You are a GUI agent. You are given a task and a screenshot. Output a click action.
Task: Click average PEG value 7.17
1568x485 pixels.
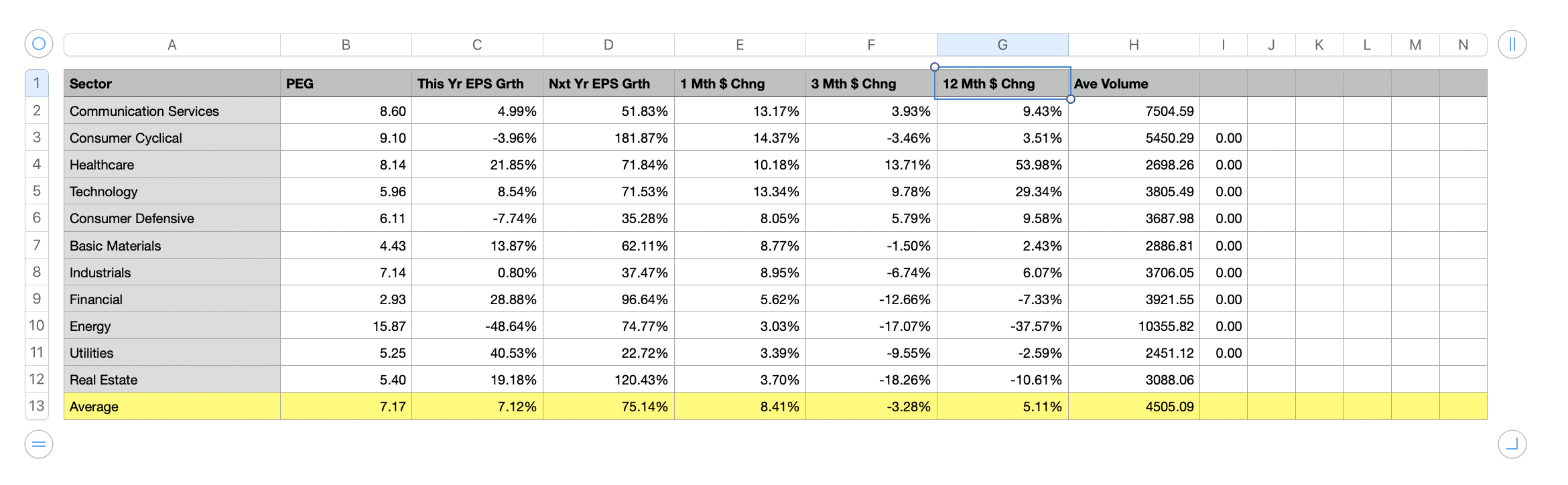[346, 406]
